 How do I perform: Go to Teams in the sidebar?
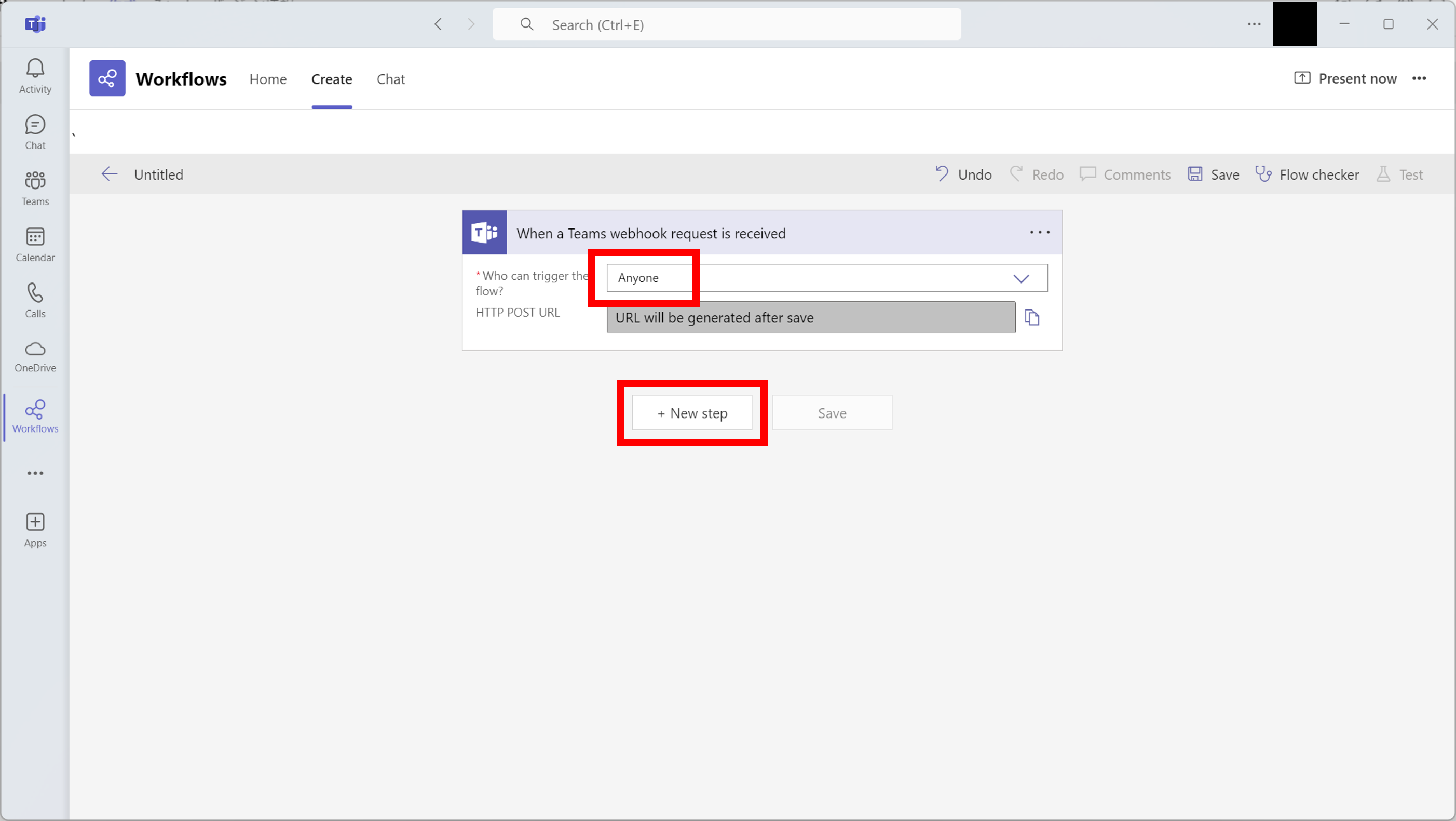tap(35, 189)
